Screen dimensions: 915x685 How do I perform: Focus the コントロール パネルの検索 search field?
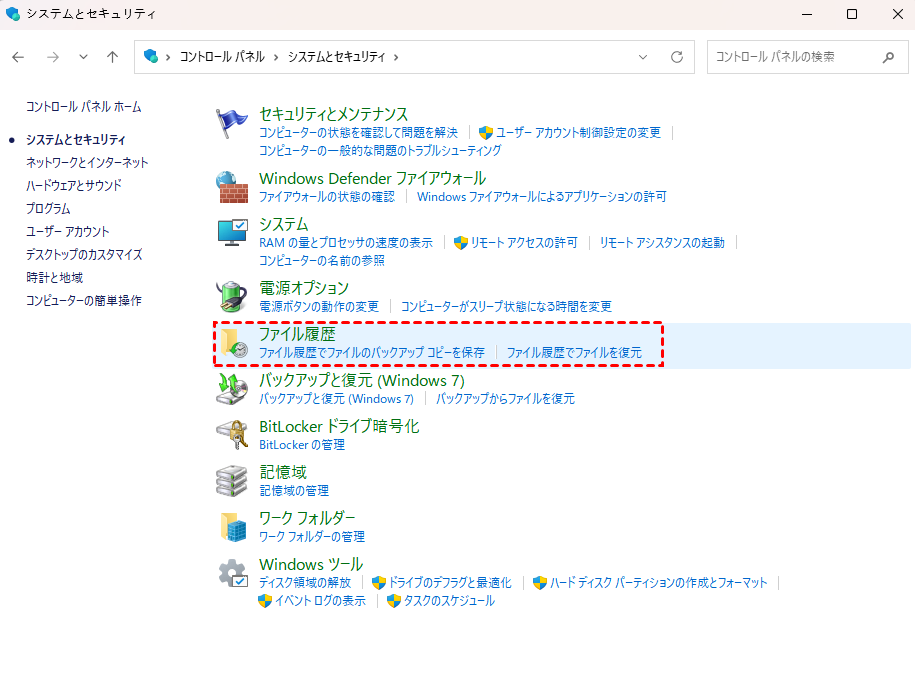click(x=808, y=57)
